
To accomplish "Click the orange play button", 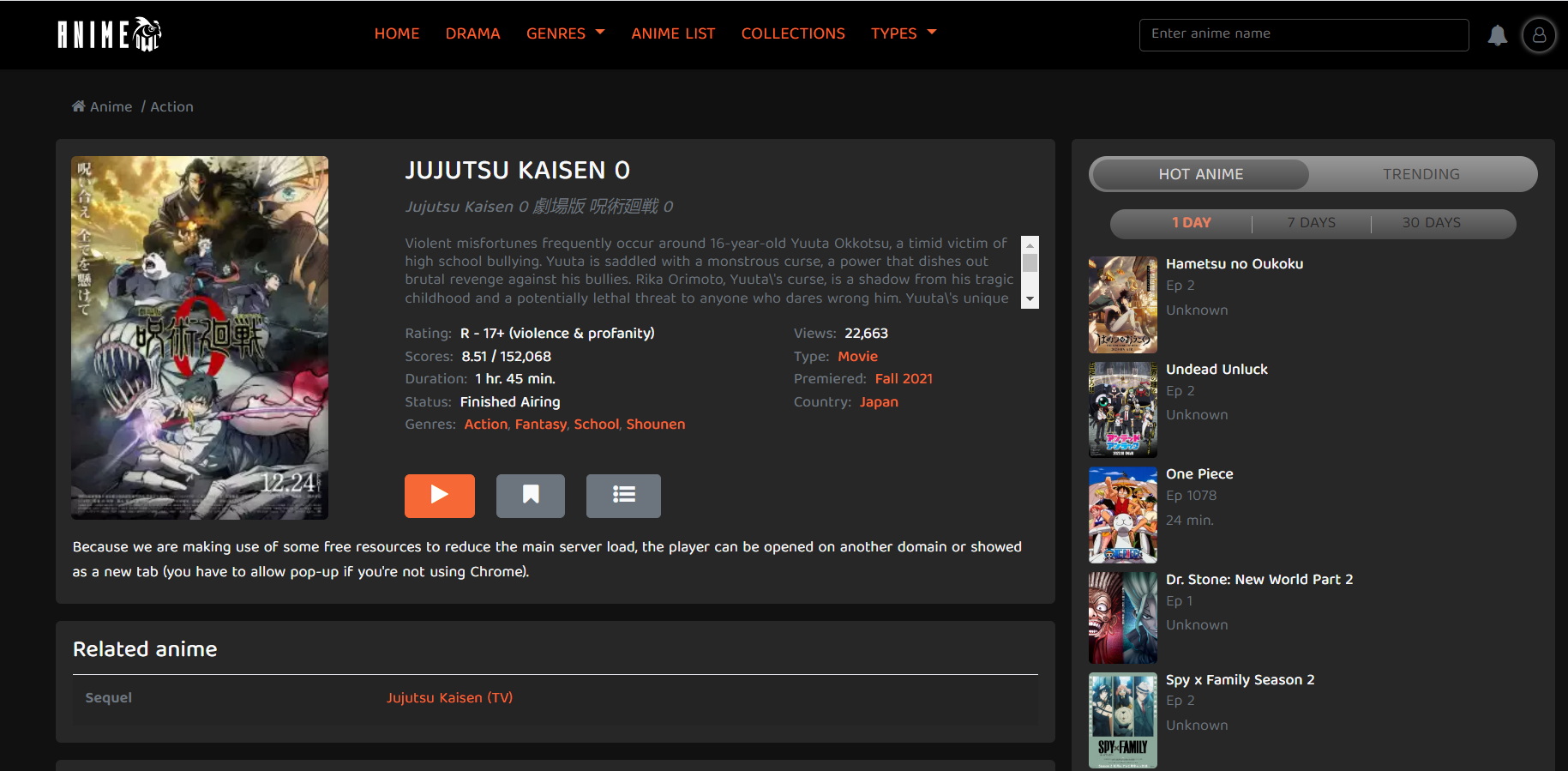I will pos(439,496).
